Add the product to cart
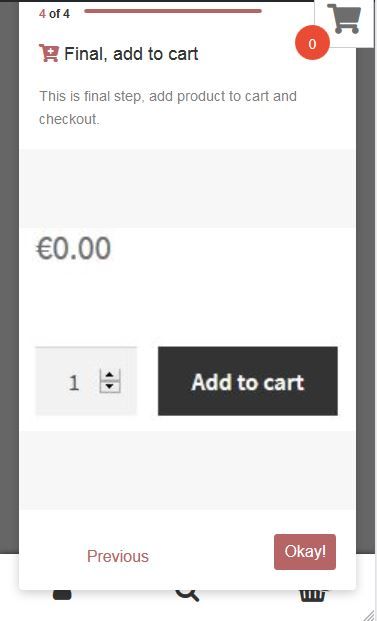 pos(248,381)
